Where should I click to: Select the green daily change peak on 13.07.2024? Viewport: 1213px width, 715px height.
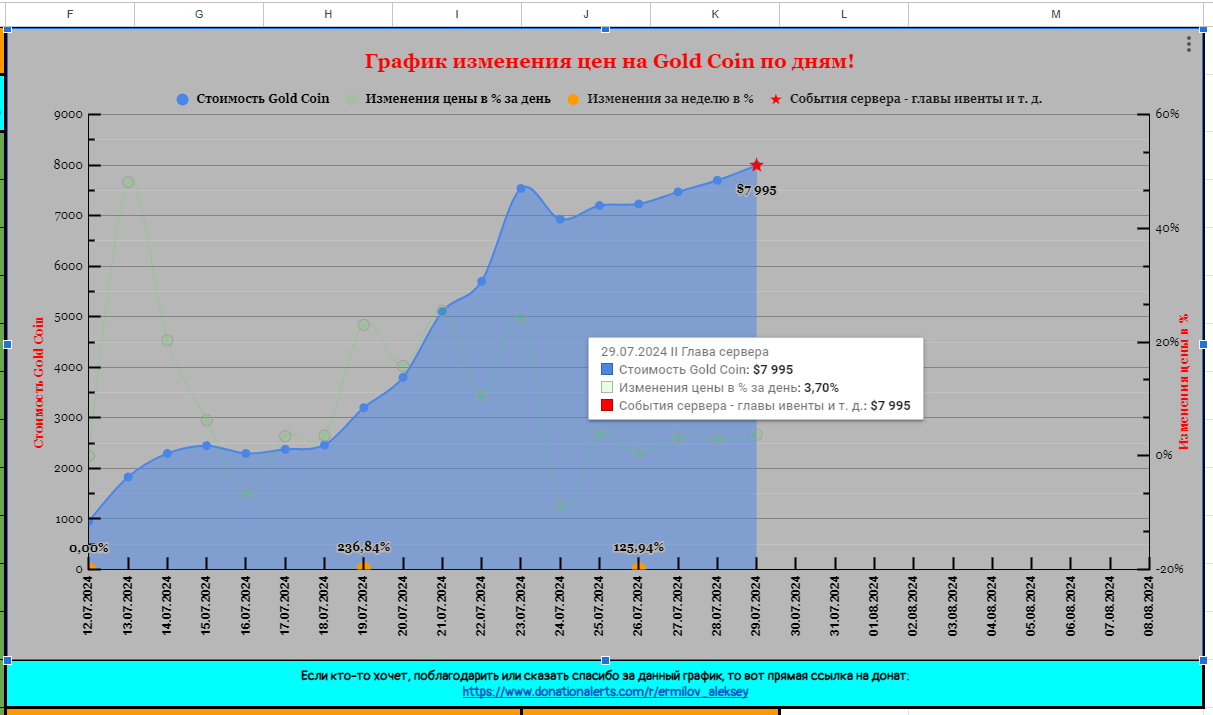tap(128, 182)
